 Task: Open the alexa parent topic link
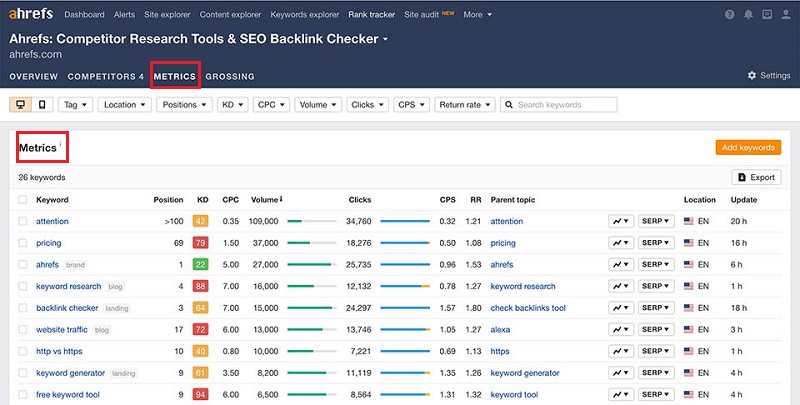pos(500,330)
